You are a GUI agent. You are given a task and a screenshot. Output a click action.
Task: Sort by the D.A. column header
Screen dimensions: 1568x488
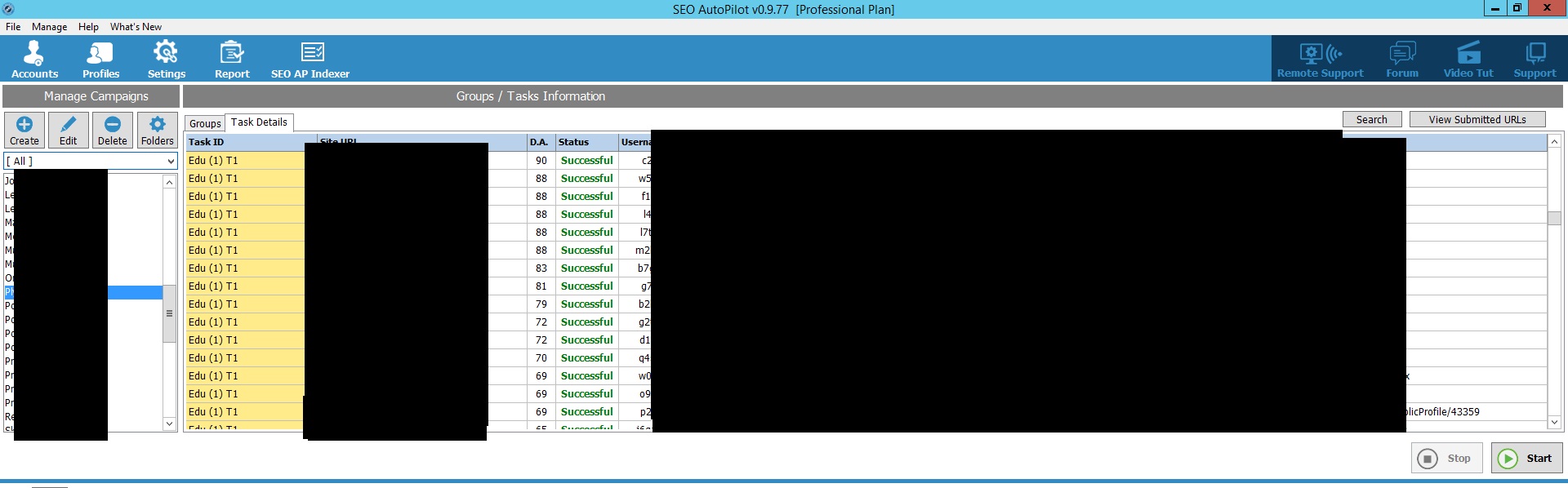click(540, 142)
